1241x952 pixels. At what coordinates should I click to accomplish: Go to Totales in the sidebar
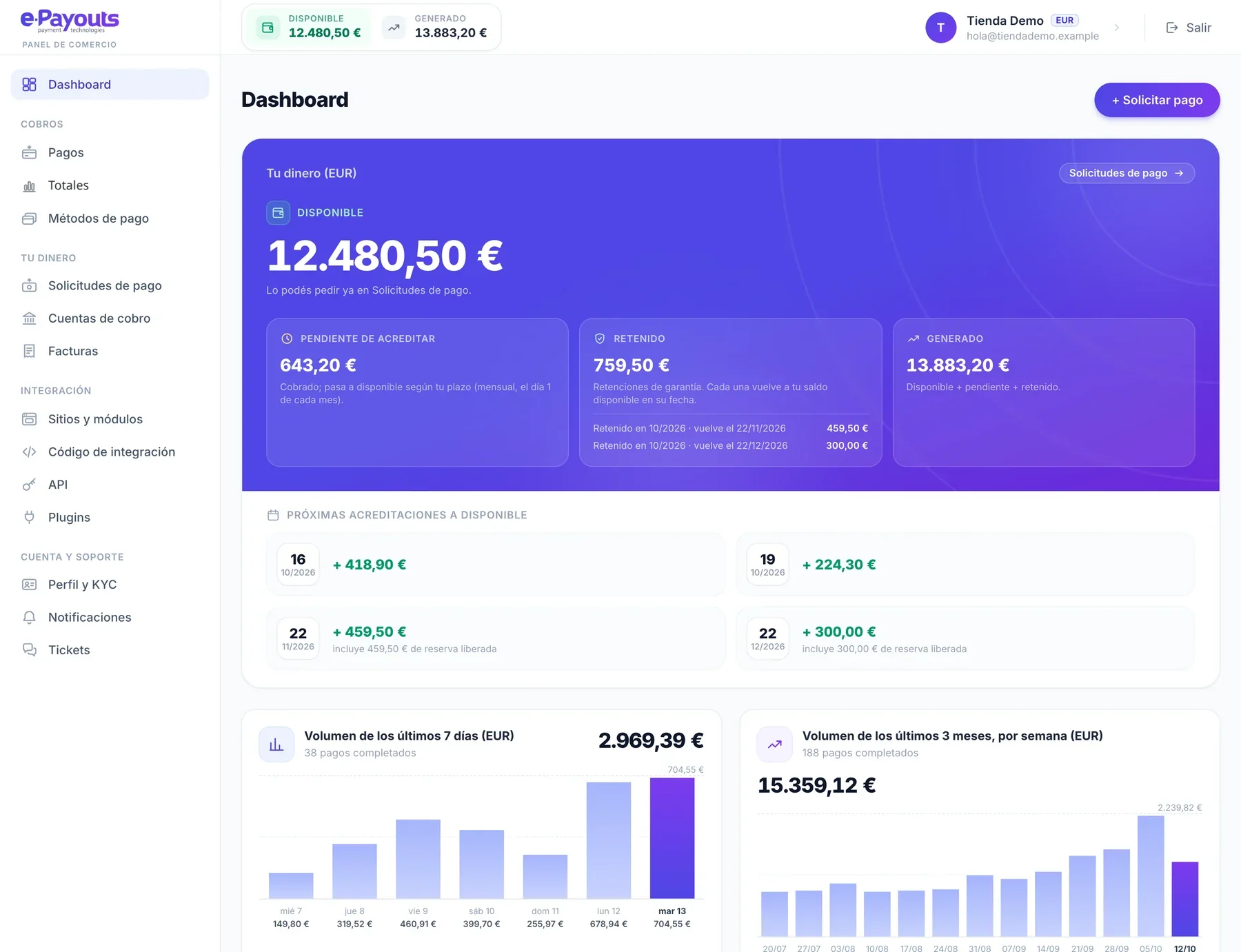(110, 185)
